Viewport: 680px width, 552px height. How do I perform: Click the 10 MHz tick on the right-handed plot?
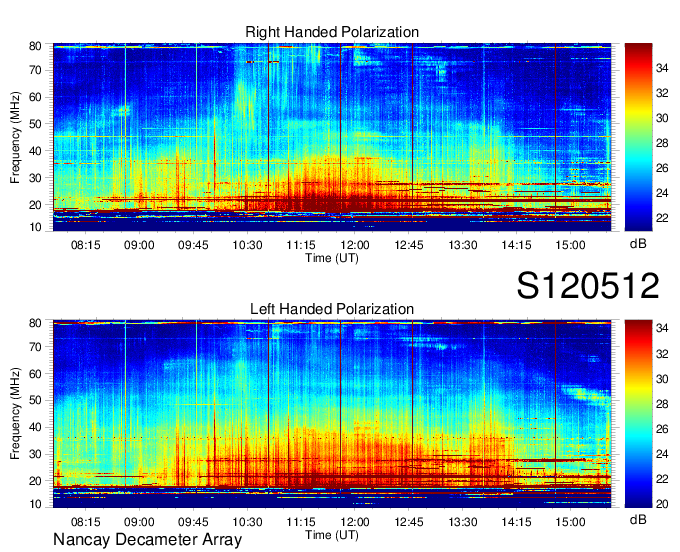pos(35,227)
